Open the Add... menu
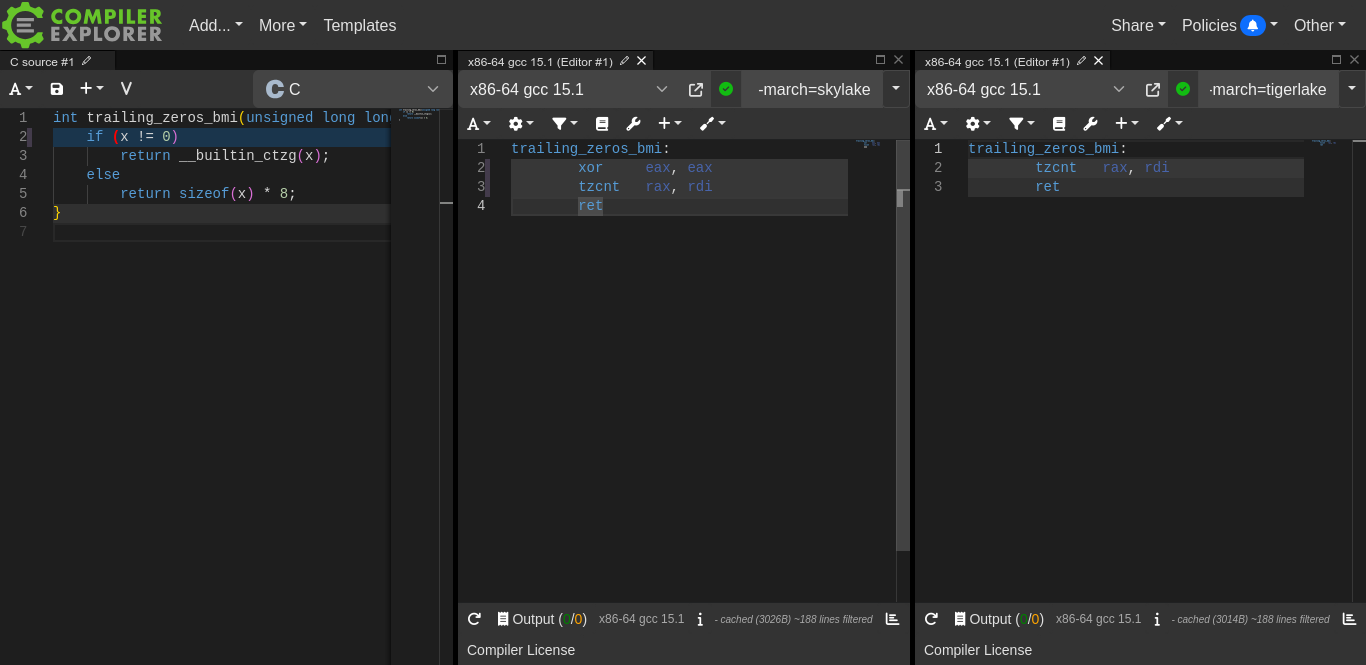 215,25
